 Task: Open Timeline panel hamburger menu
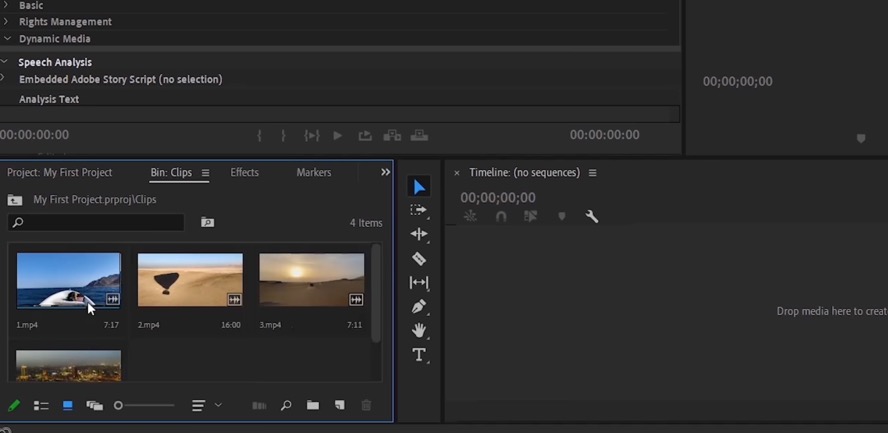click(x=592, y=173)
